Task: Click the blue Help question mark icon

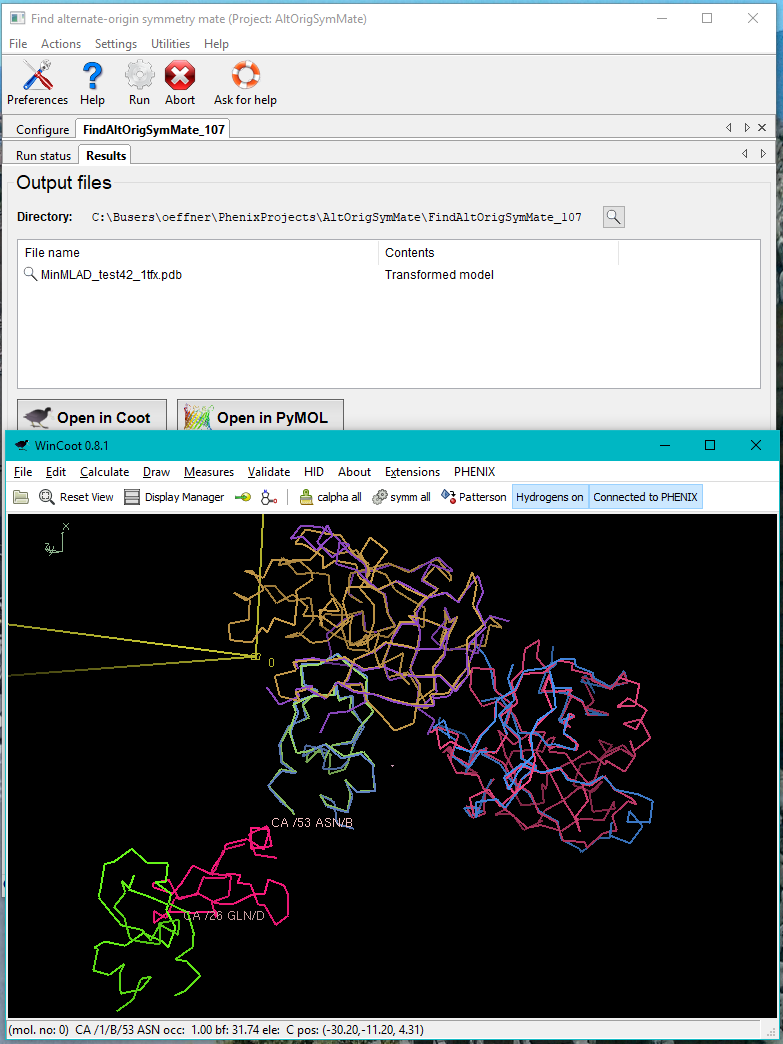Action: (92, 82)
